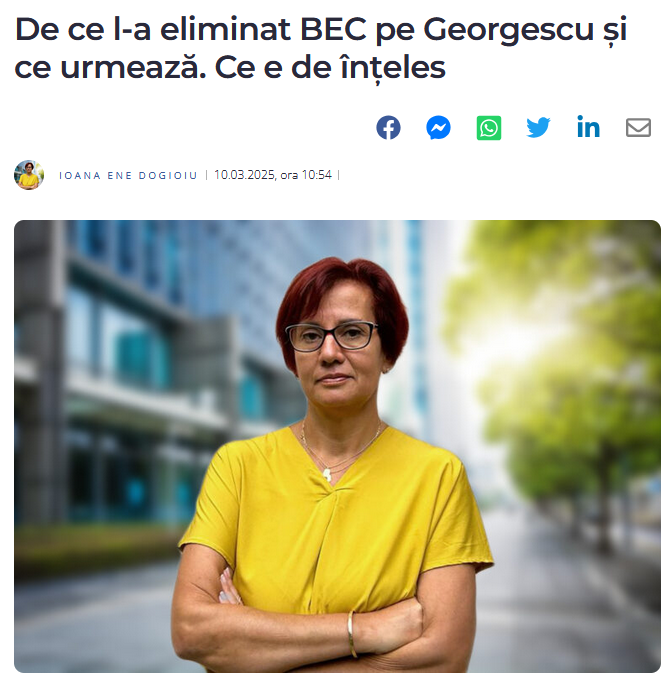This screenshot has width=672, height=688.
Task: Share the article on LinkedIn
Action: point(588,127)
